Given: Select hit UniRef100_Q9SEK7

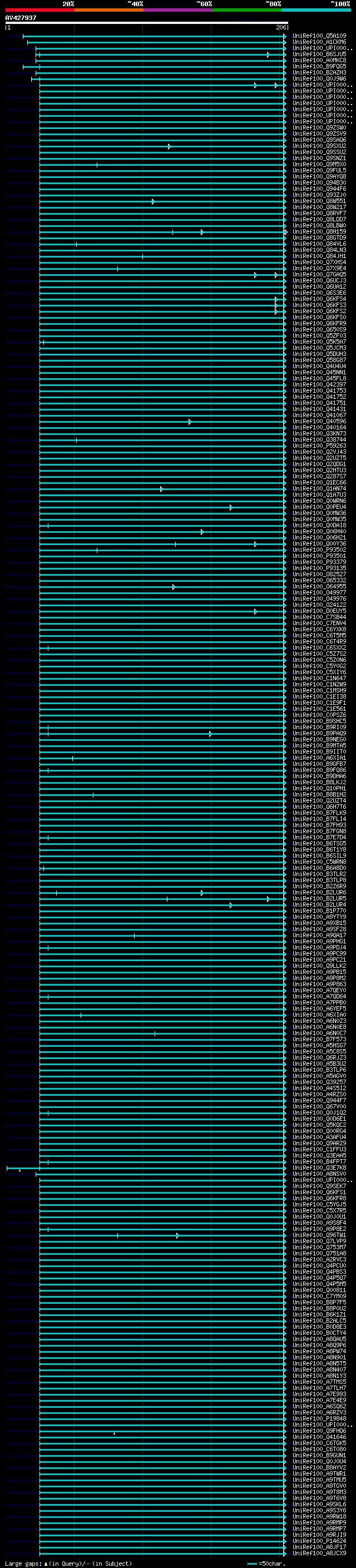Looking at the screenshot, I should tap(319, 1186).
